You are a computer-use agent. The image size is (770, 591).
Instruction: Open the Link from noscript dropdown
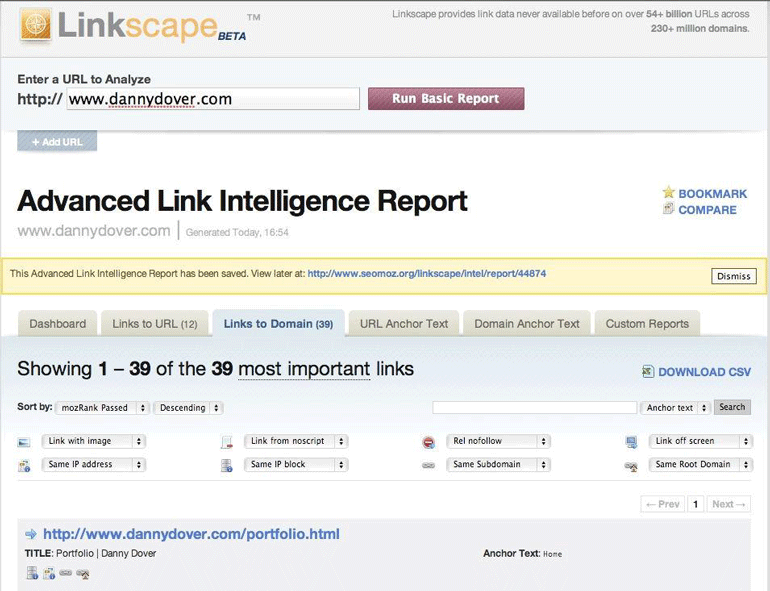click(x=296, y=441)
